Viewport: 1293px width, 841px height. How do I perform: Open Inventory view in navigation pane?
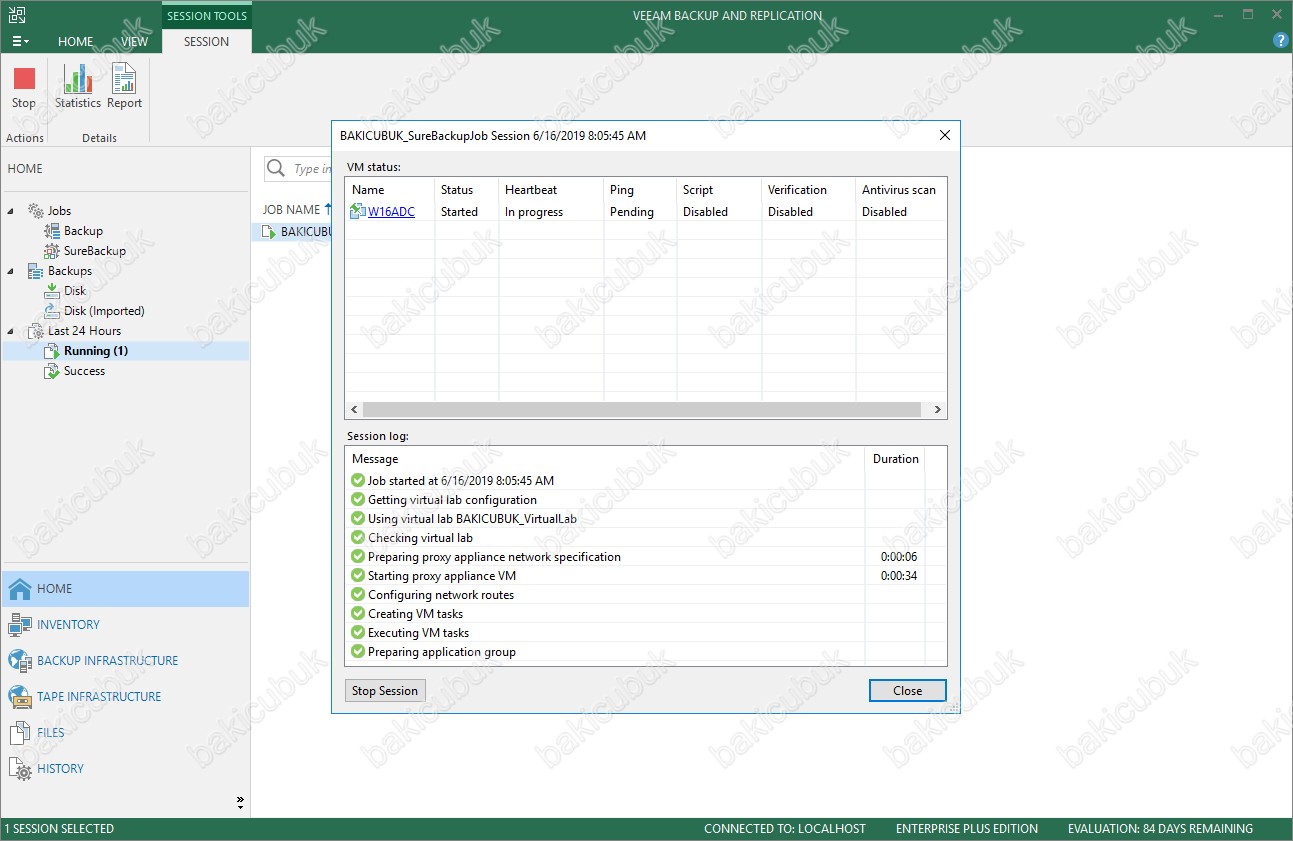[x=68, y=625]
